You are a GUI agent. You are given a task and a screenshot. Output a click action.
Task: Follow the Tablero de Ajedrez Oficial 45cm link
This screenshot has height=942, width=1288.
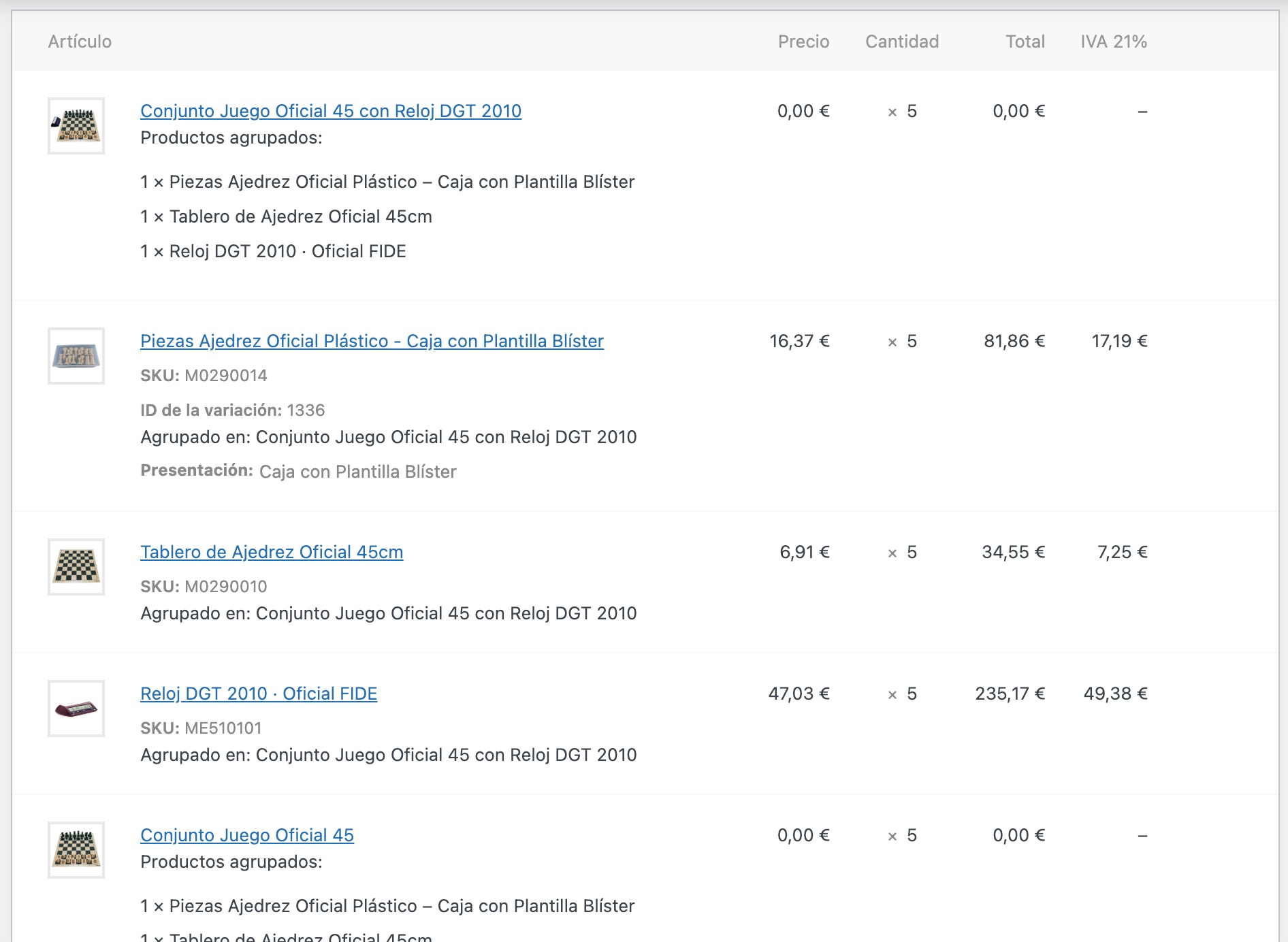(272, 552)
